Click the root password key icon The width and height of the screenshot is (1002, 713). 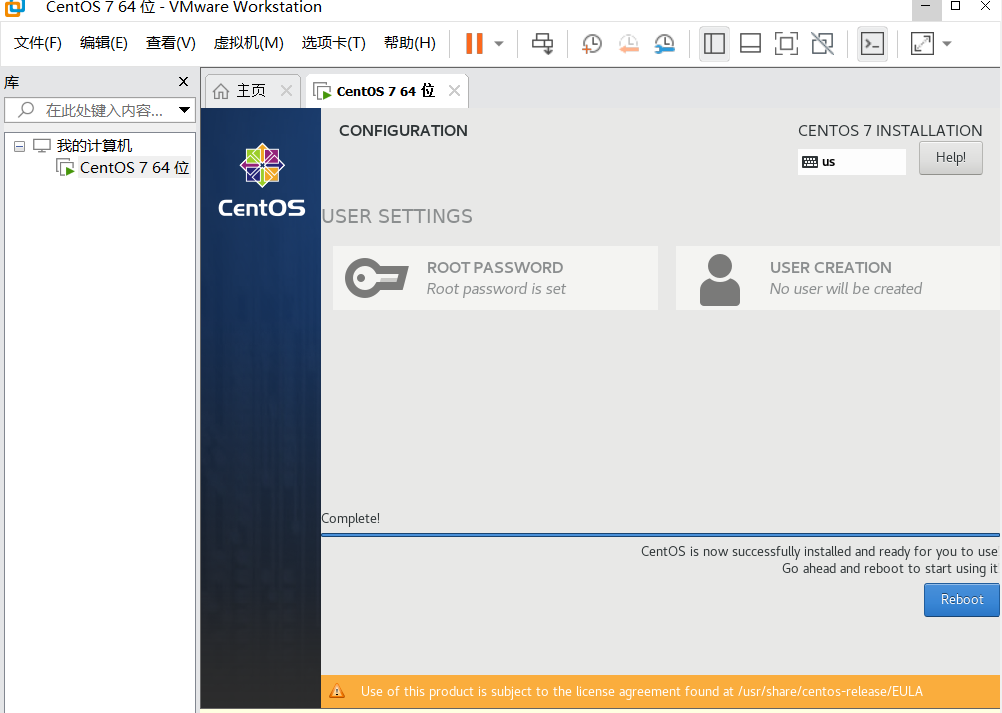(x=376, y=278)
